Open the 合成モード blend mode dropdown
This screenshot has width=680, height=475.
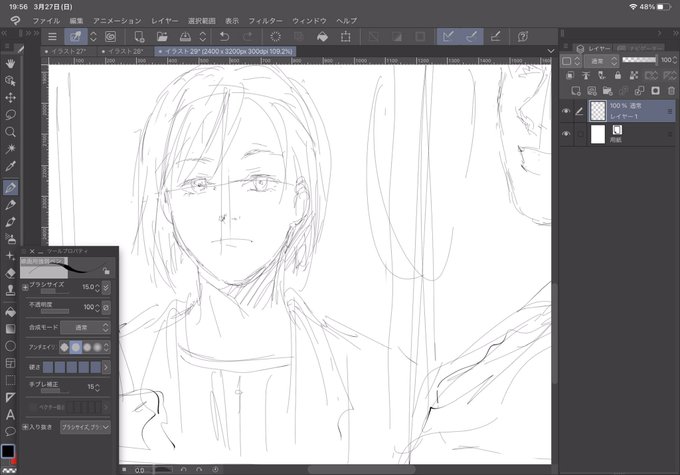click(85, 327)
